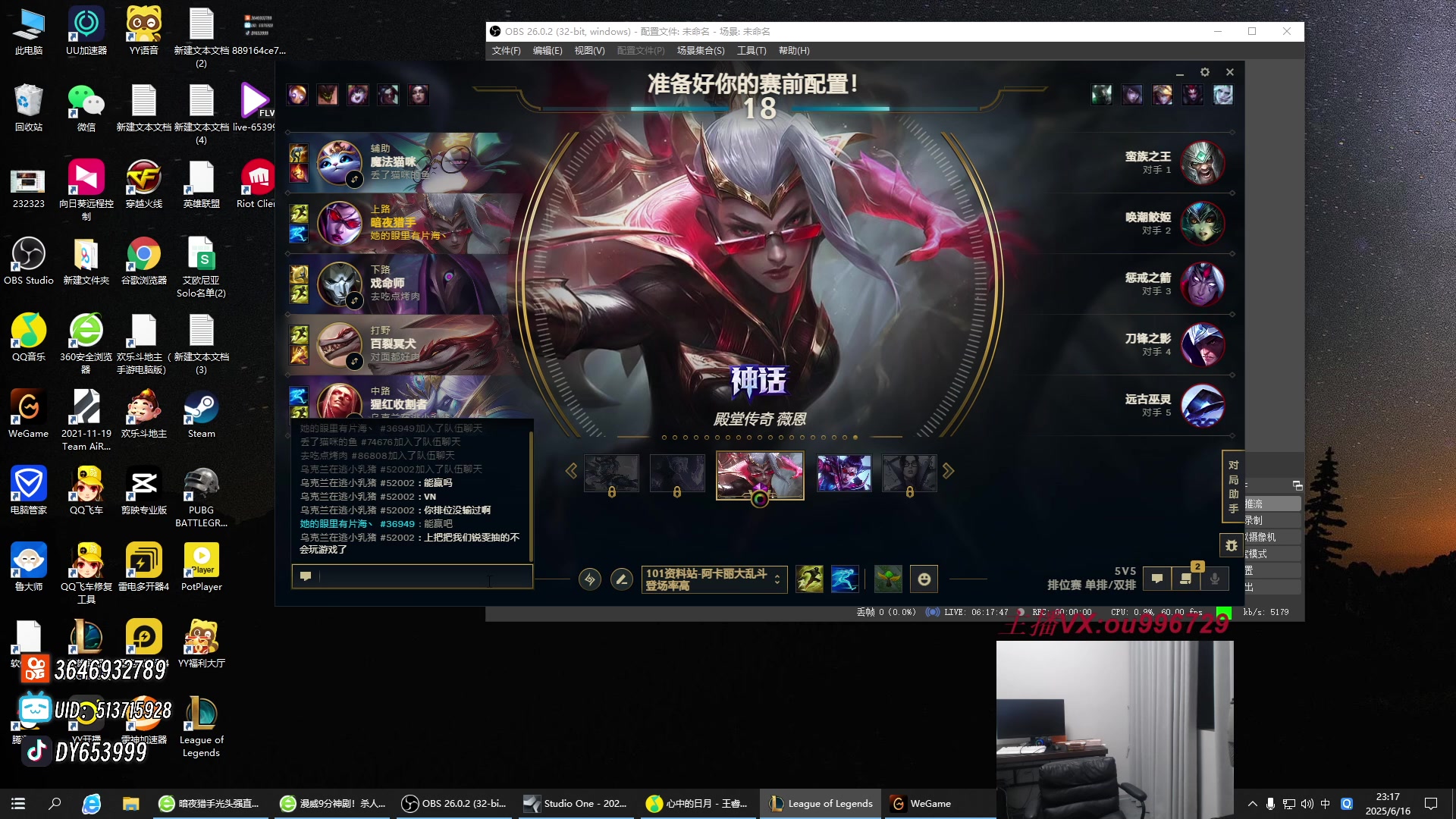The width and height of the screenshot is (1456, 819).
Task: Switch to League of Legends taskbar button
Action: click(821, 804)
